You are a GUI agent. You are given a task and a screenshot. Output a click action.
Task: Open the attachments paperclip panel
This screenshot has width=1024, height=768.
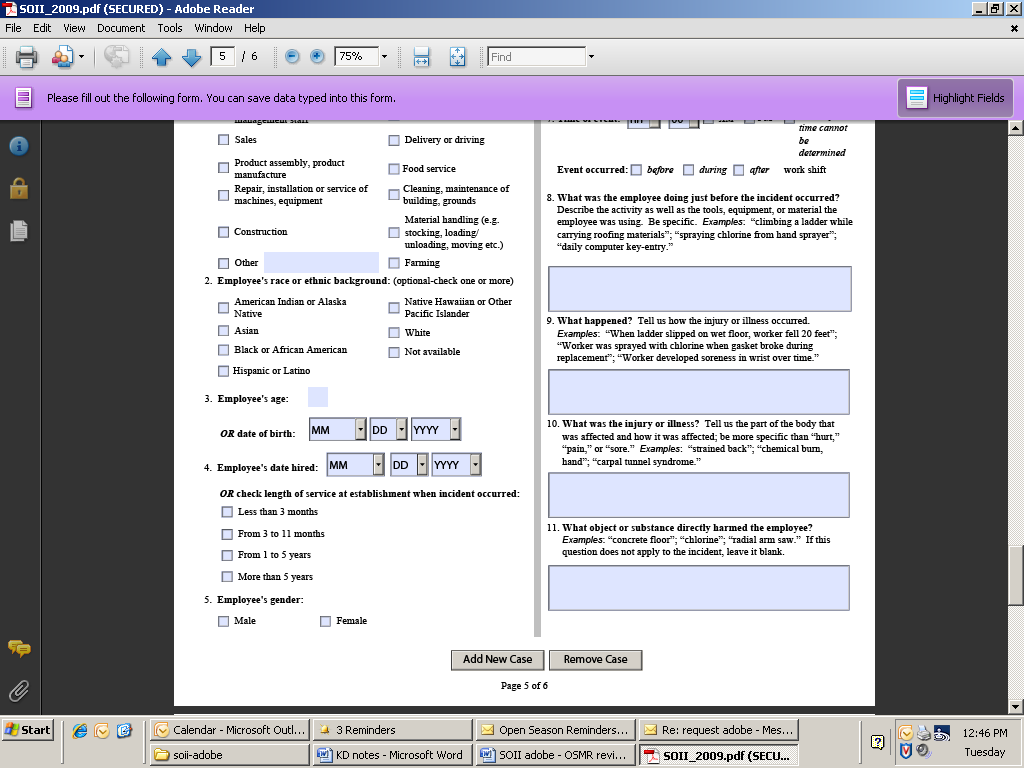coord(18,690)
